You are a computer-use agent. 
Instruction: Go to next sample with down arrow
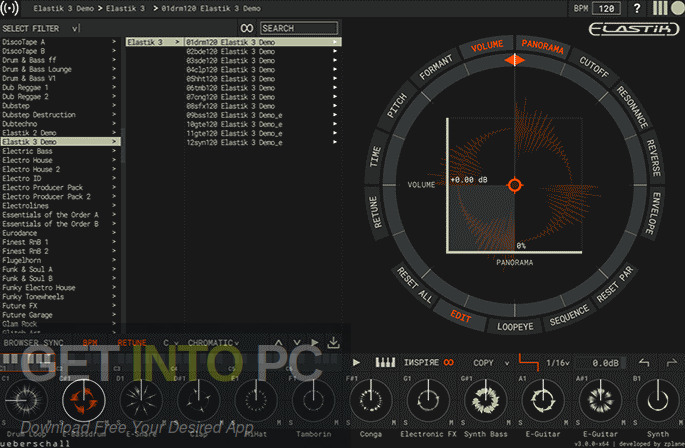coord(297,343)
